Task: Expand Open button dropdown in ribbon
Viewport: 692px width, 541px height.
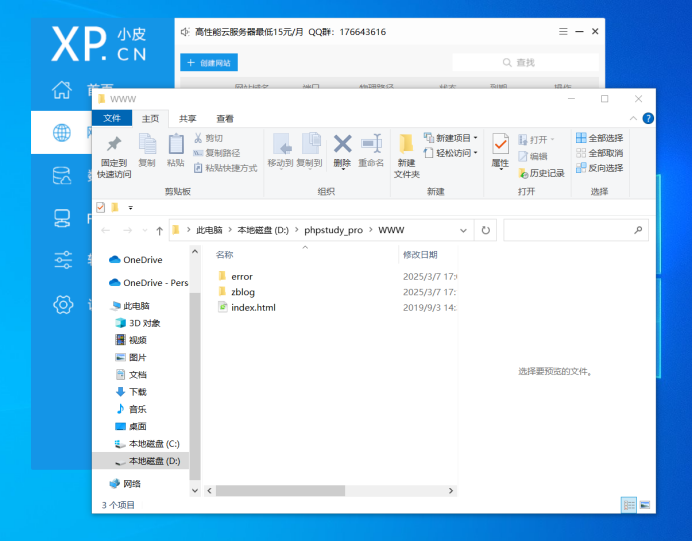Action: 553,140
